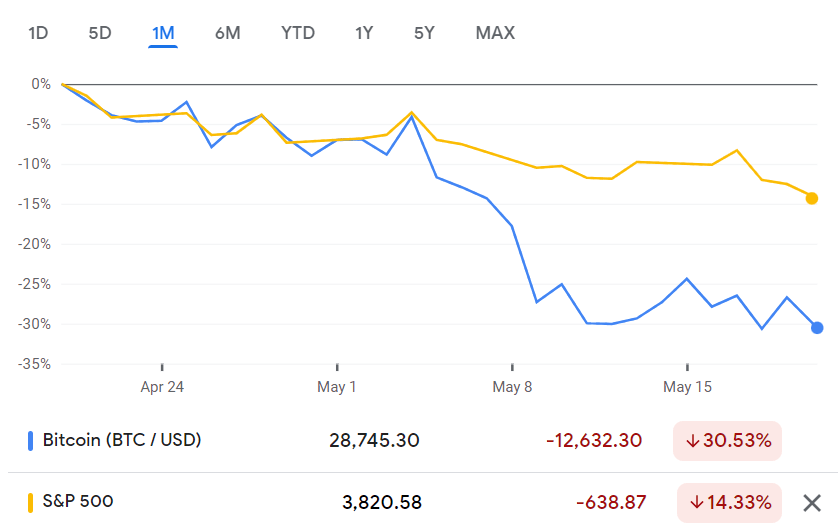Click the blue Bitcoin line endpoint dot

(817, 327)
